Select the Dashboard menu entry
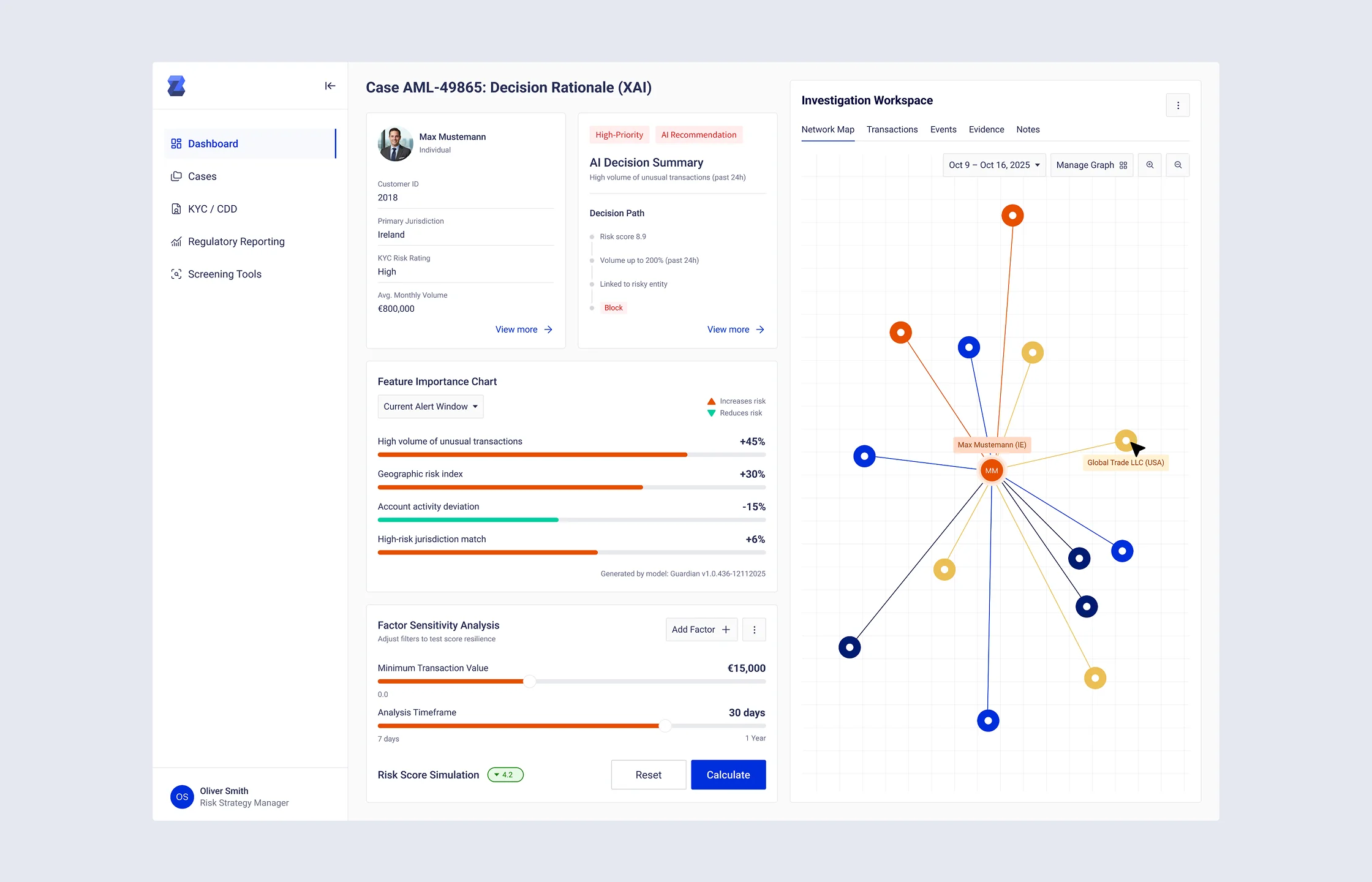This screenshot has height=882, width=1372. [213, 143]
